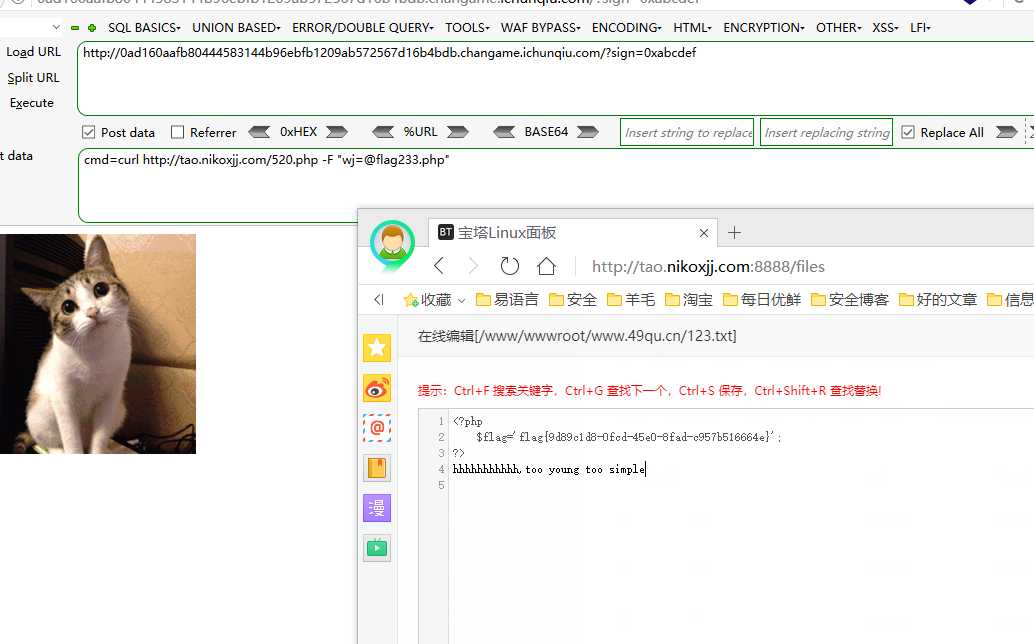Click Execute to send the request
Viewport: 1034px width, 644px height.
pyautogui.click(x=32, y=103)
